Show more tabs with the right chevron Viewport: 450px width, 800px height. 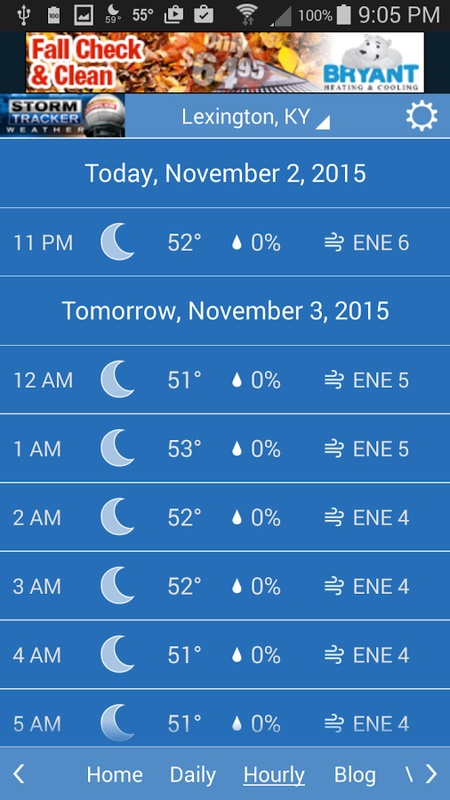pyautogui.click(x=431, y=774)
